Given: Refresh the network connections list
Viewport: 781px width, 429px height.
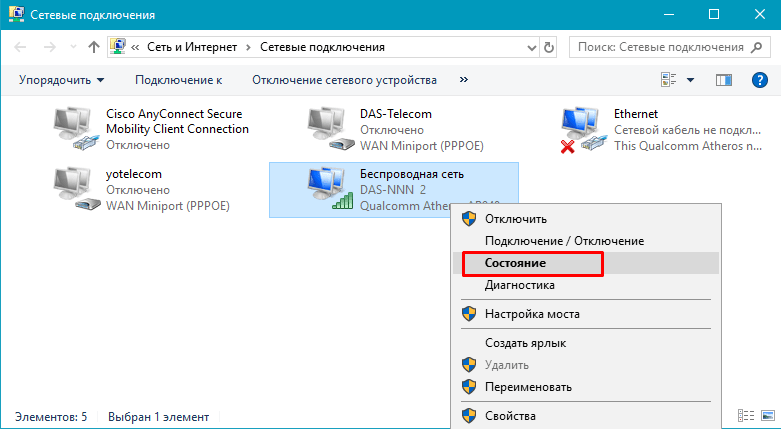Looking at the screenshot, I should [x=549, y=47].
